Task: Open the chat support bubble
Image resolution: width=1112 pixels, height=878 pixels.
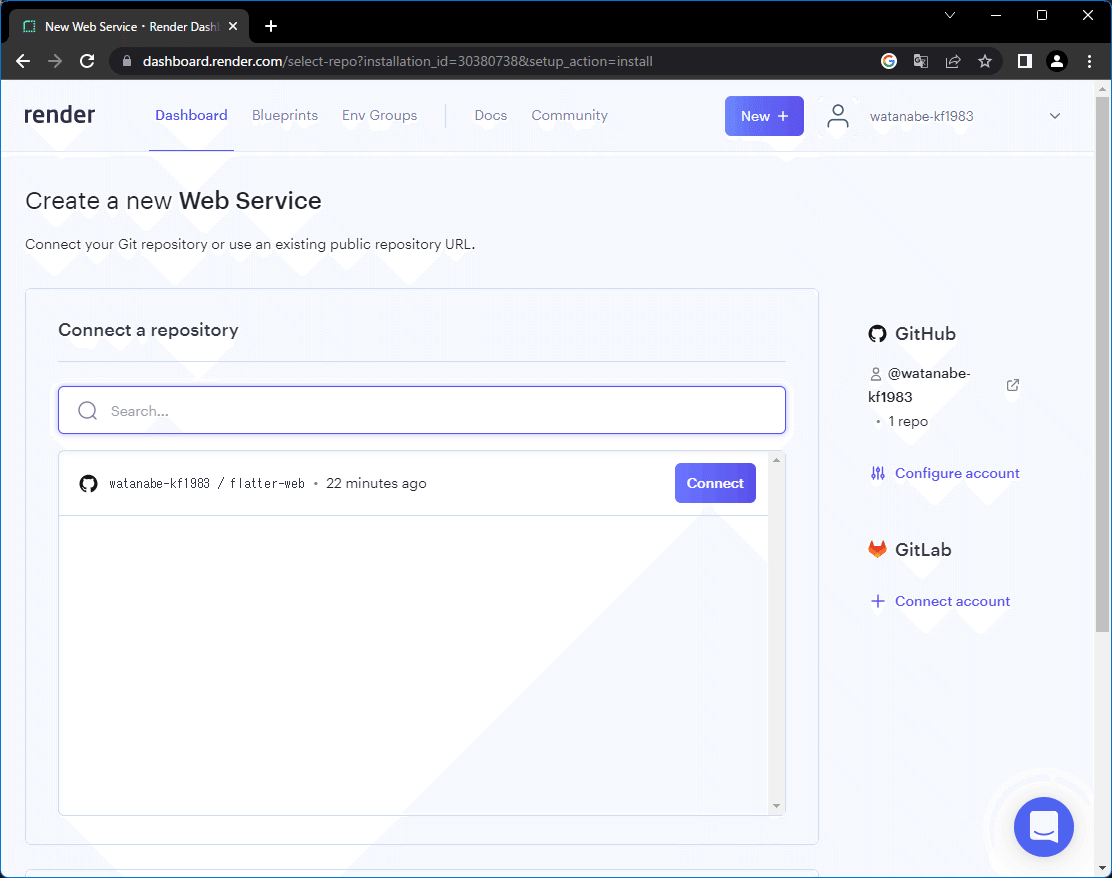Action: click(x=1043, y=826)
